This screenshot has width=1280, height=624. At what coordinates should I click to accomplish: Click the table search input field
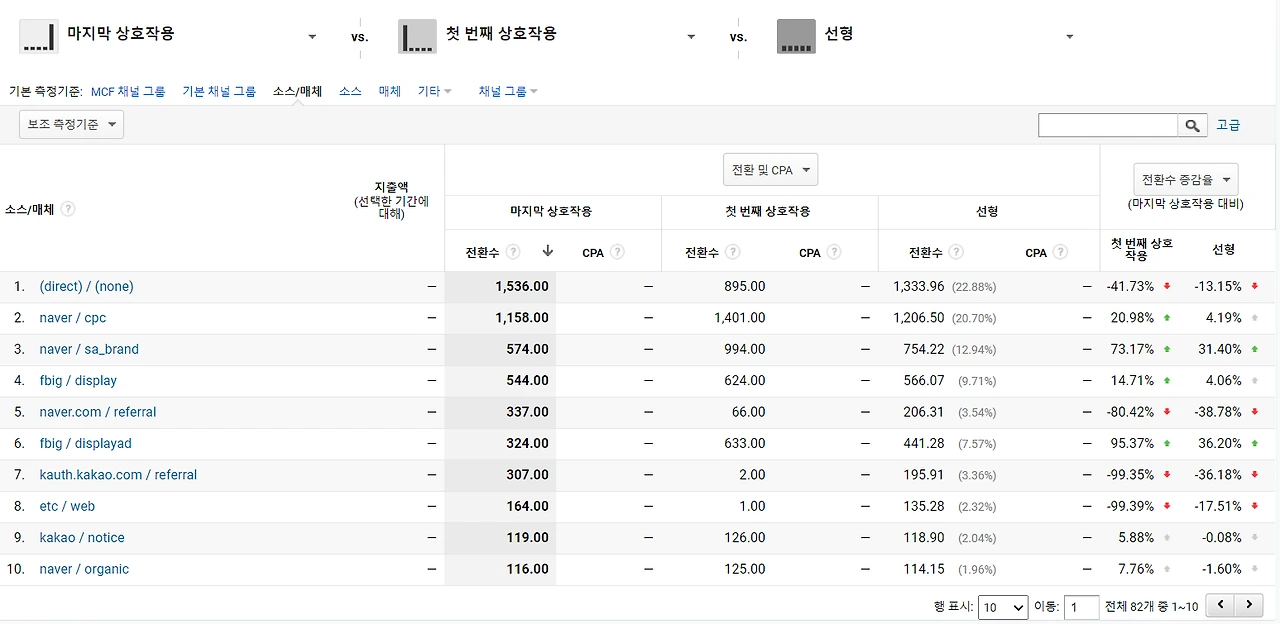click(1108, 125)
